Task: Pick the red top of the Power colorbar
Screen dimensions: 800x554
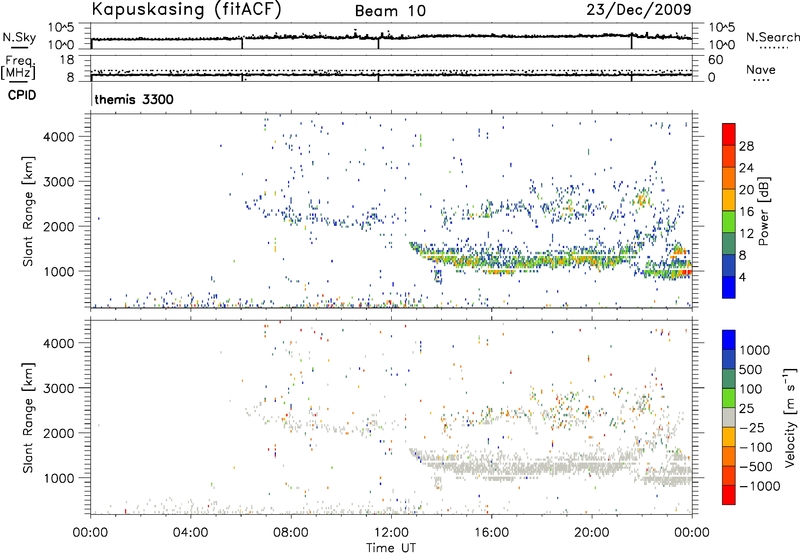Action: (729, 134)
